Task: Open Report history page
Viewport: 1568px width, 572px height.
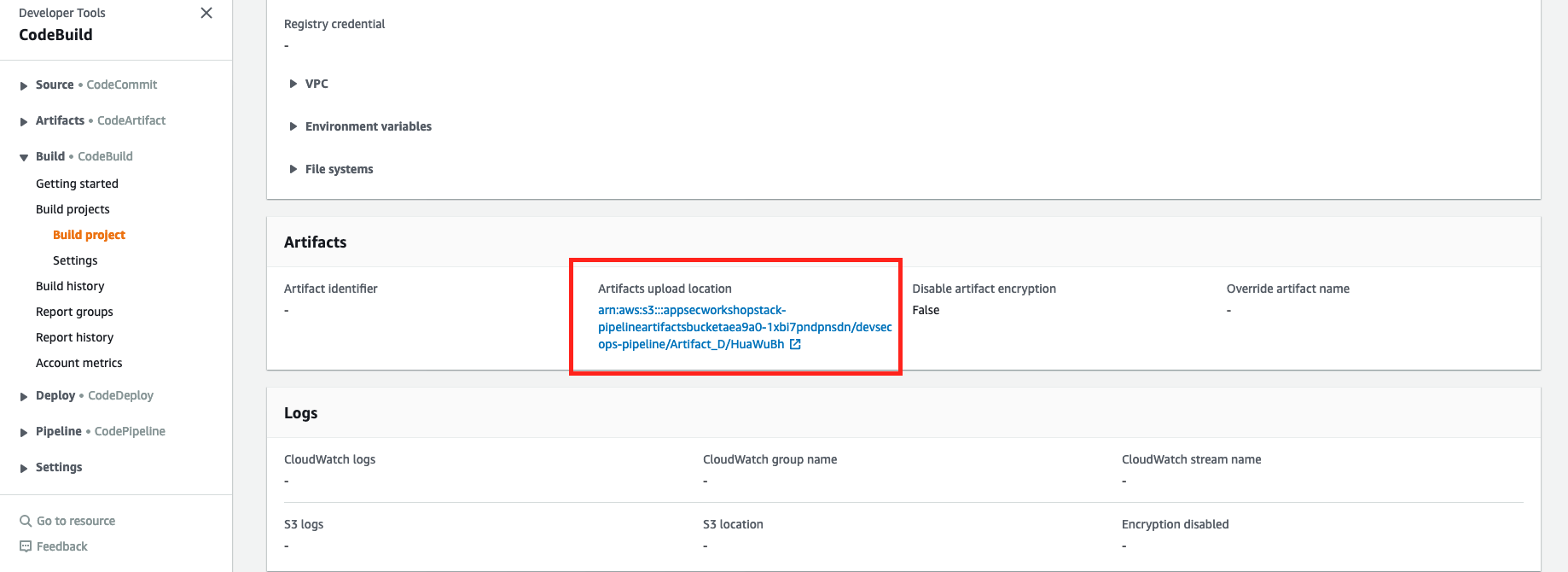Action: coord(74,337)
